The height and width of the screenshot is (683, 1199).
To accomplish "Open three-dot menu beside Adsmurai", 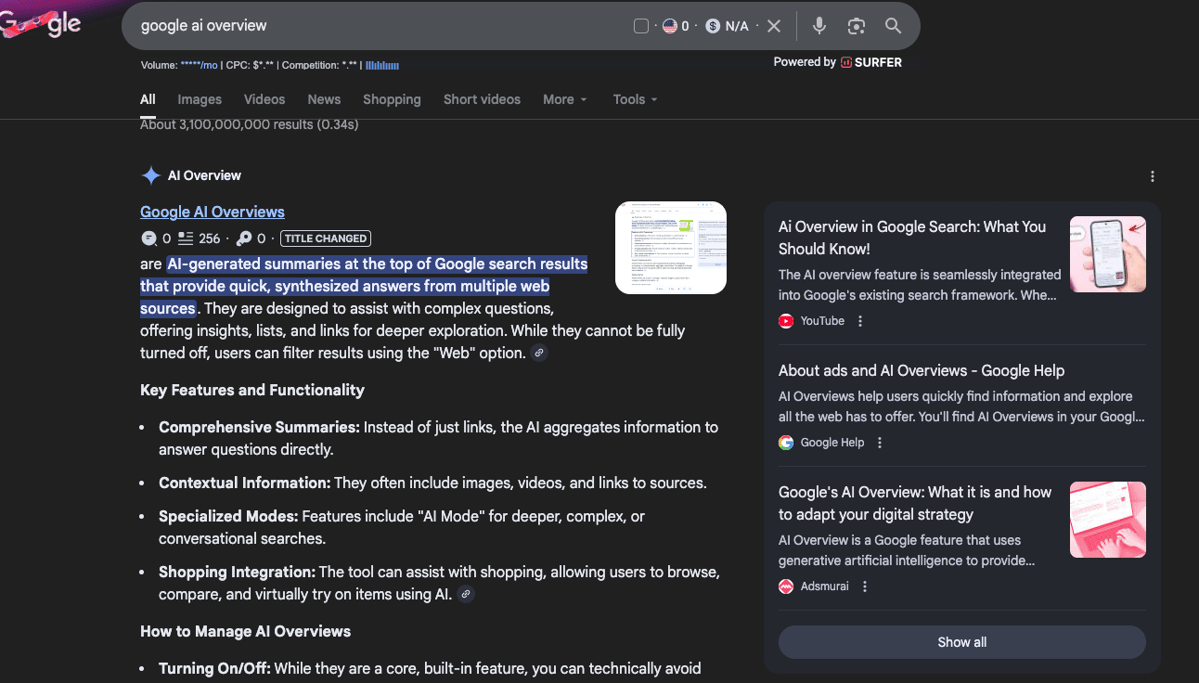I will 865,587.
